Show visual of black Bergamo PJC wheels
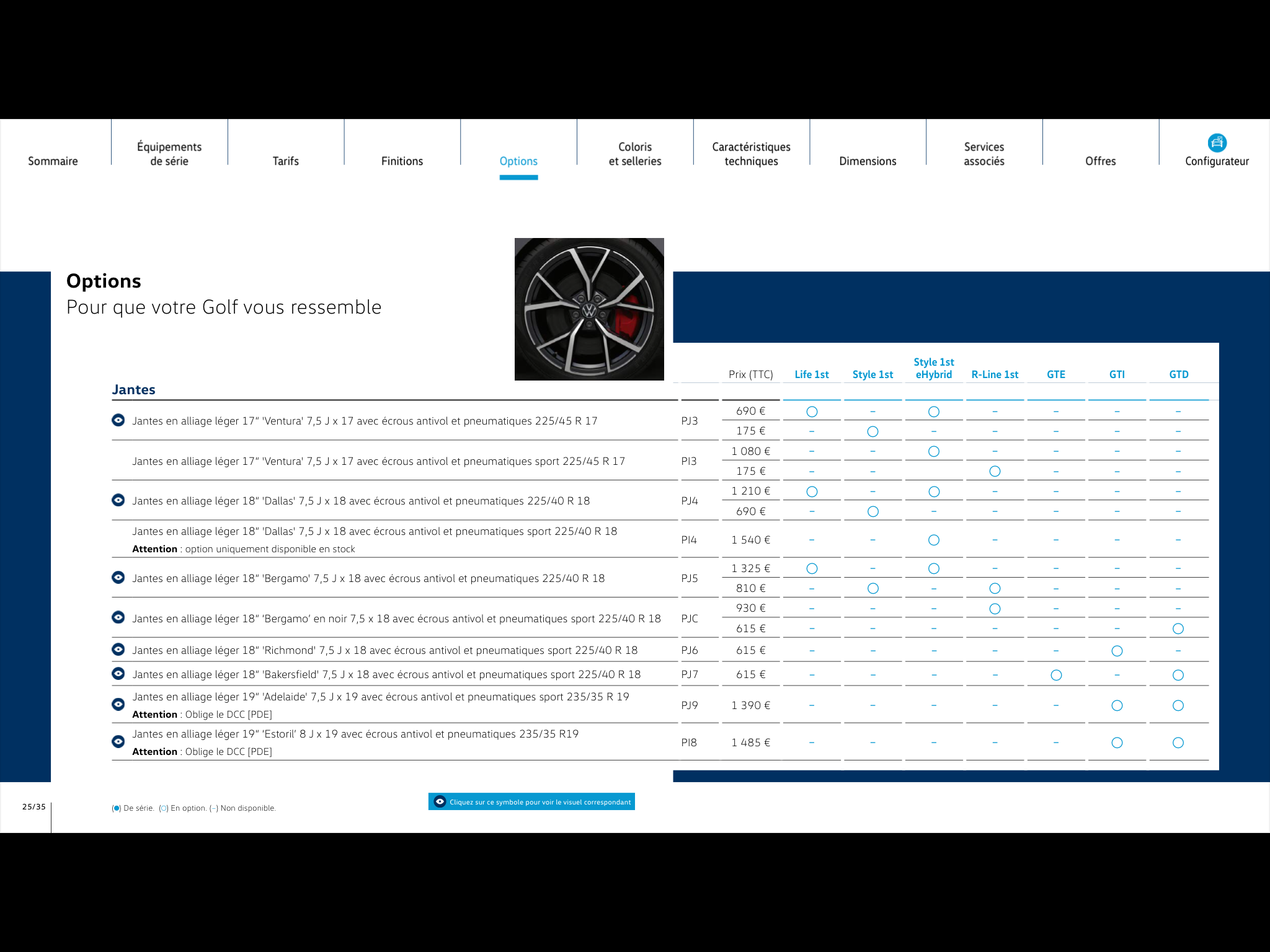The width and height of the screenshot is (1270, 952). pos(118,617)
